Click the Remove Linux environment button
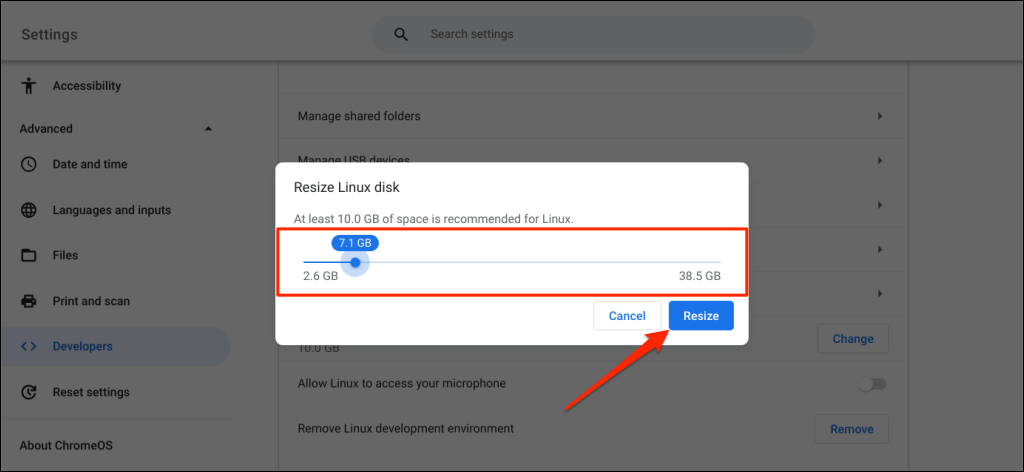Image resolution: width=1024 pixels, height=472 pixels. click(x=851, y=429)
